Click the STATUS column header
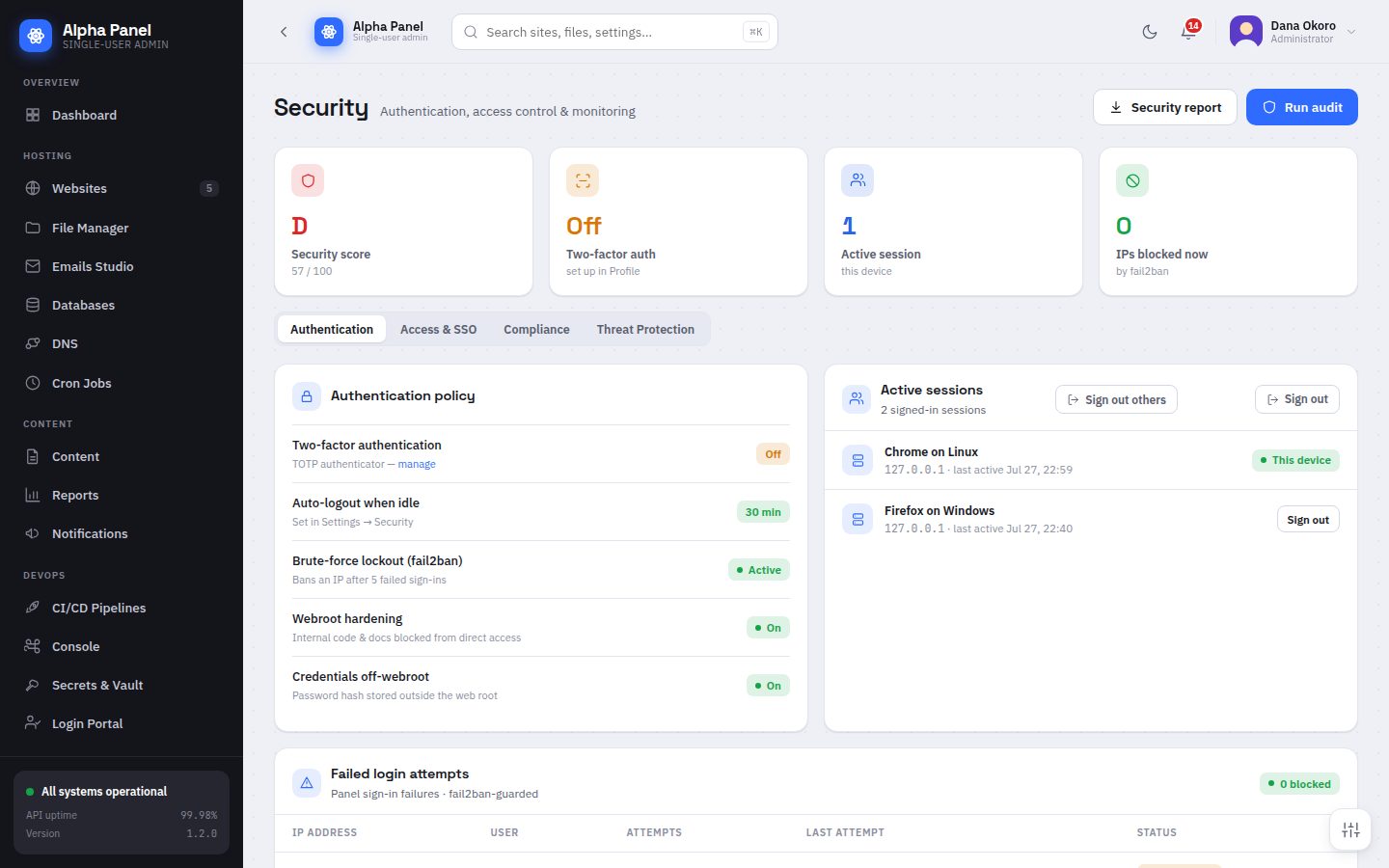The image size is (1389, 868). coord(1157,832)
